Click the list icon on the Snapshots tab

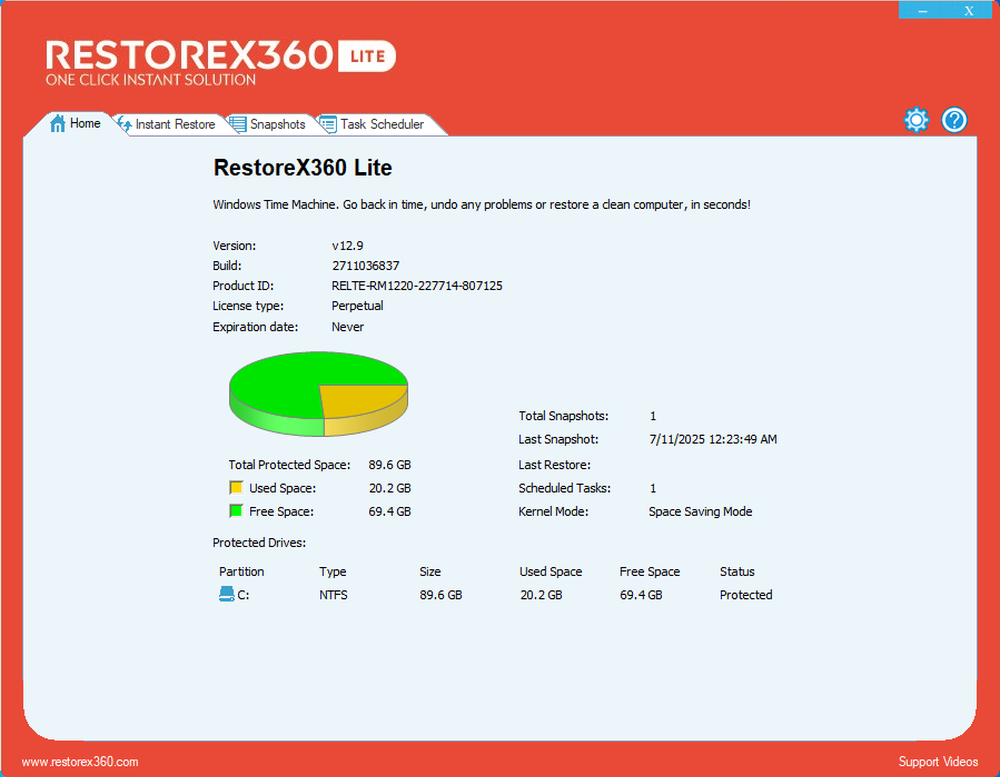(237, 124)
